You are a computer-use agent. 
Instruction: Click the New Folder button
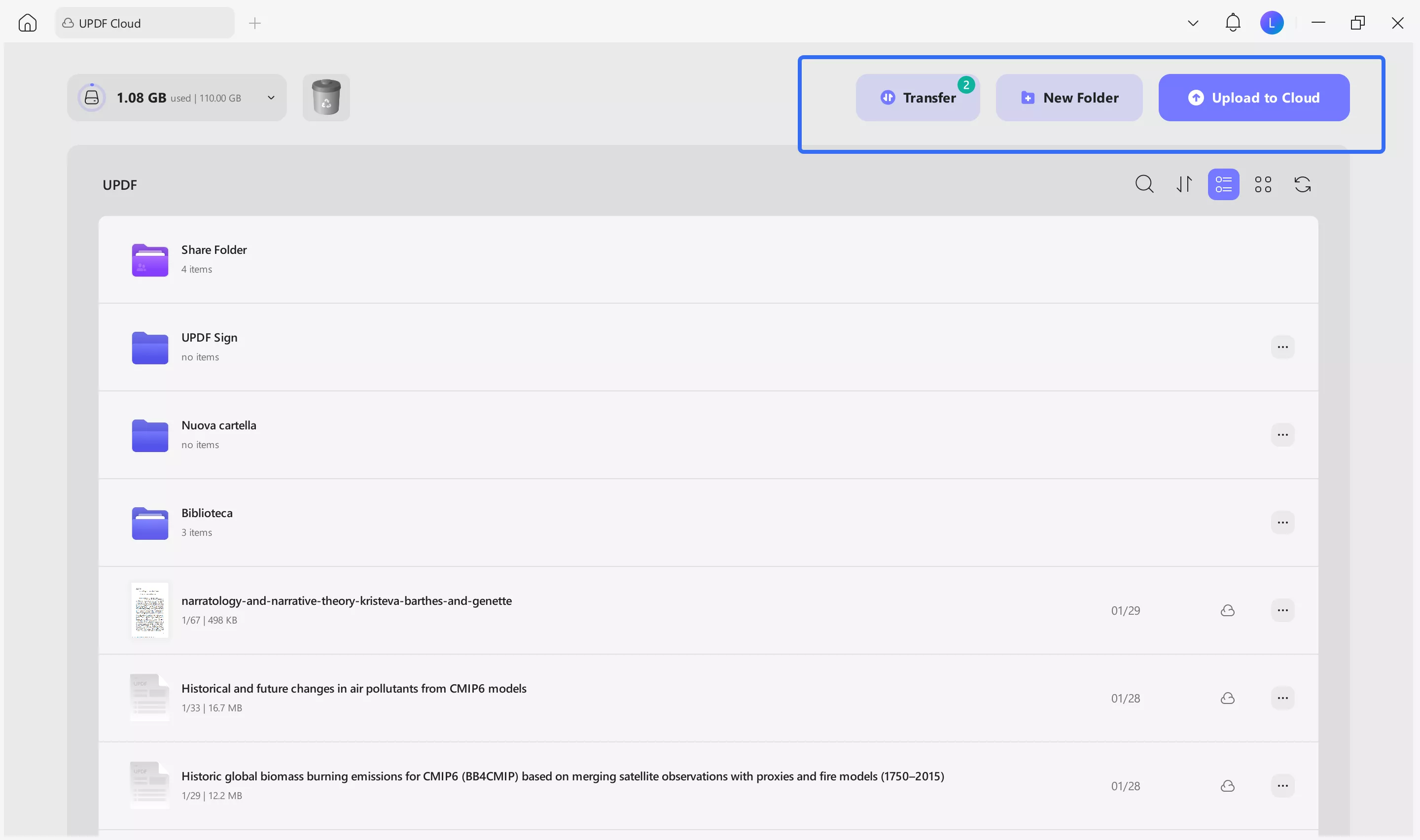click(x=1068, y=97)
